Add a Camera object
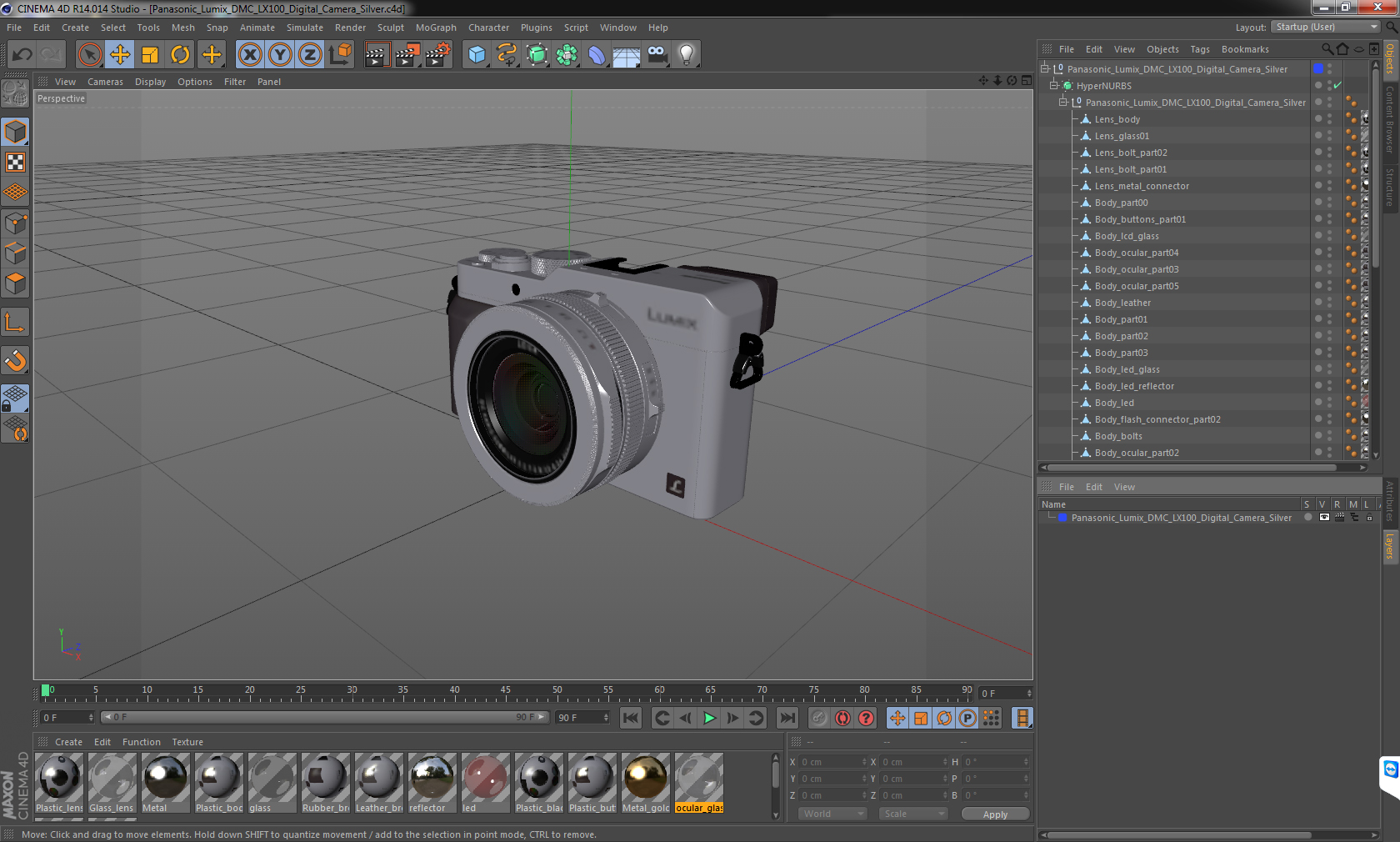 [x=657, y=55]
